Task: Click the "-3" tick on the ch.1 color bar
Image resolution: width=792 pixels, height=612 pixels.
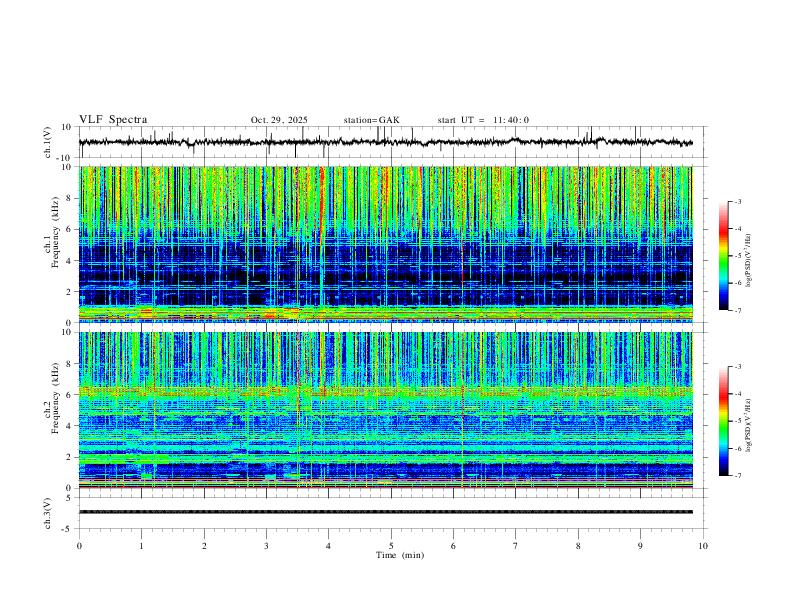Action: point(737,201)
